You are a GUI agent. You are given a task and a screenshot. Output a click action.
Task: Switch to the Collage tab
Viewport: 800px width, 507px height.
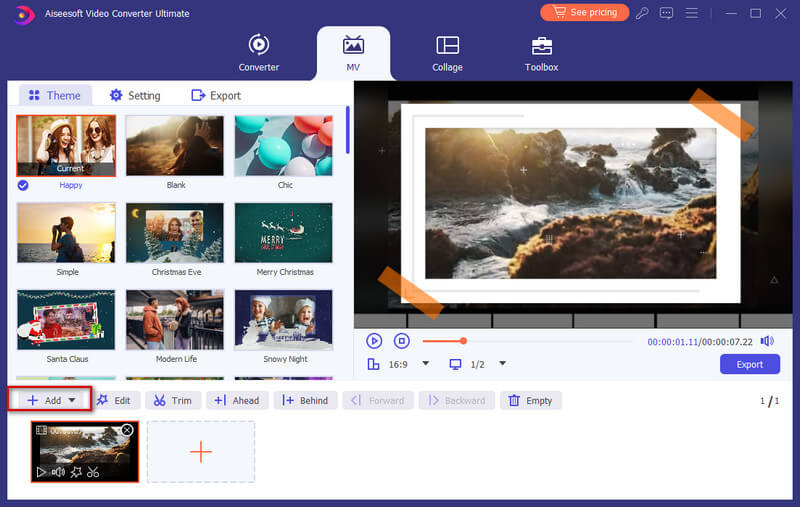point(447,52)
